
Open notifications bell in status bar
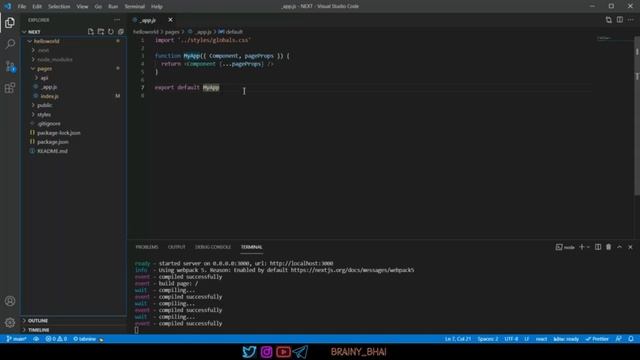[x=631, y=339]
